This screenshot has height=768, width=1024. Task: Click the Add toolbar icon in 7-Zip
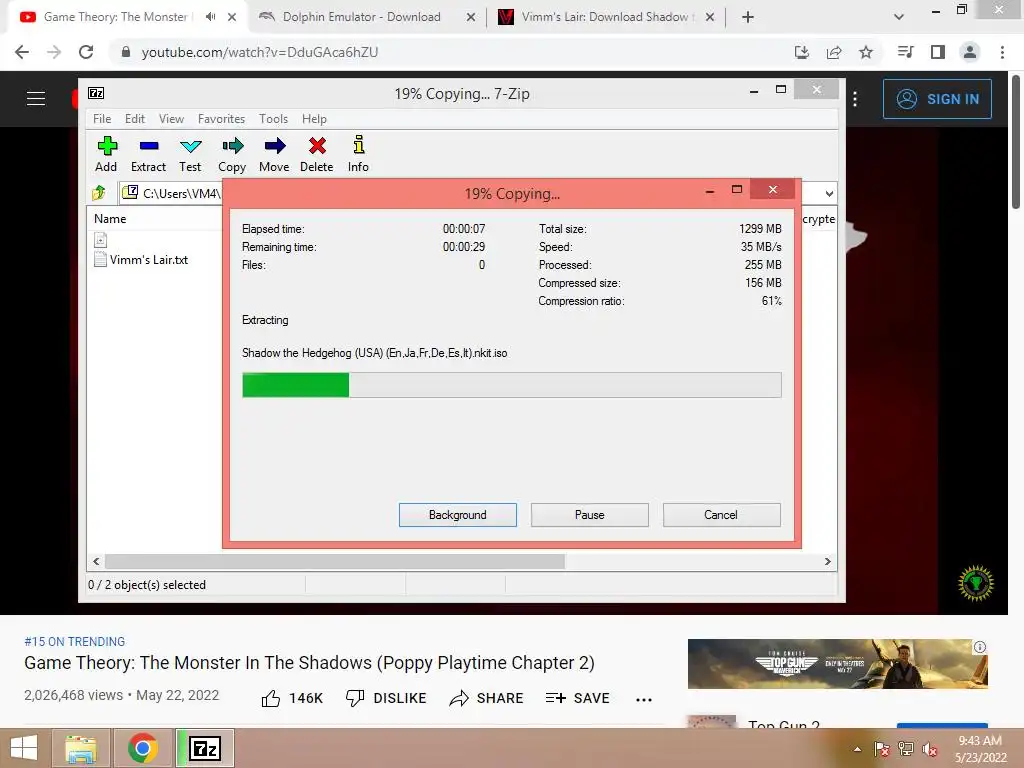coord(106,154)
